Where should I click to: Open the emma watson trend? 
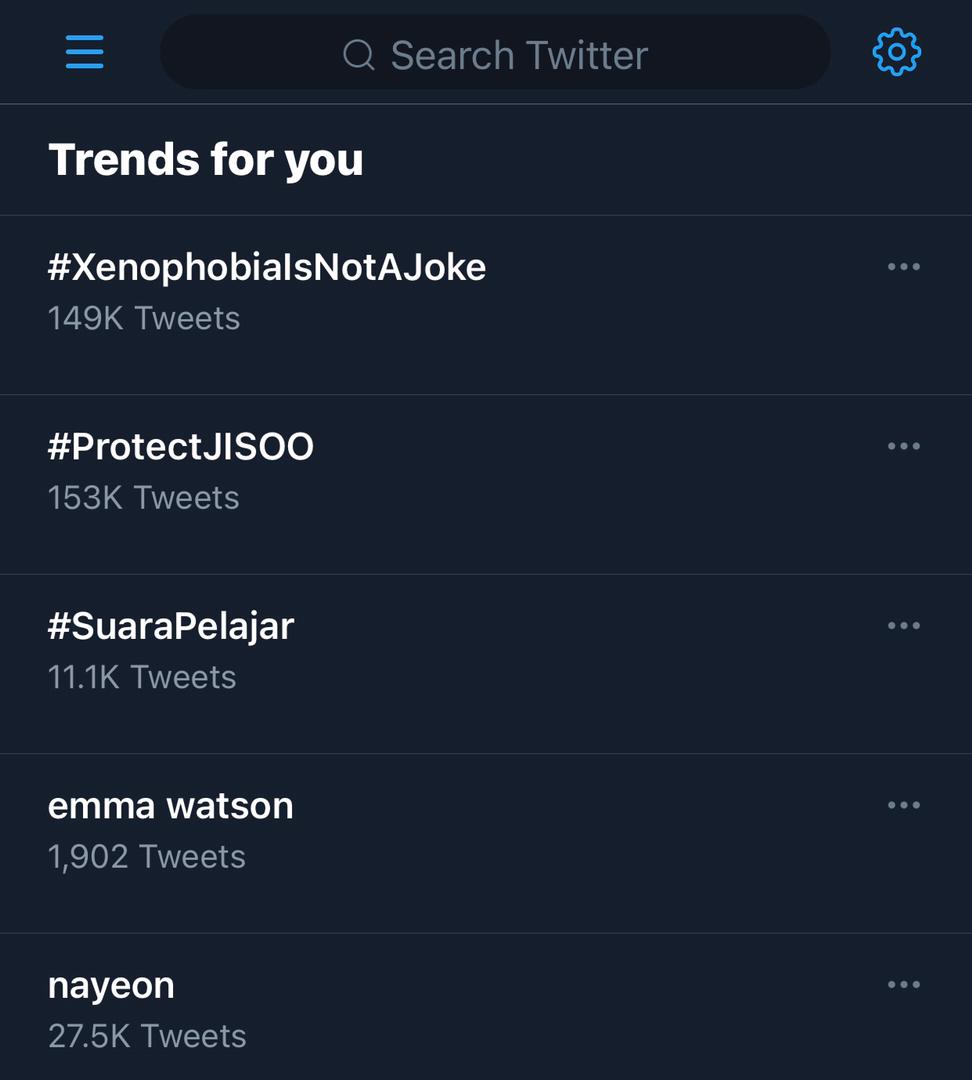[x=171, y=805]
